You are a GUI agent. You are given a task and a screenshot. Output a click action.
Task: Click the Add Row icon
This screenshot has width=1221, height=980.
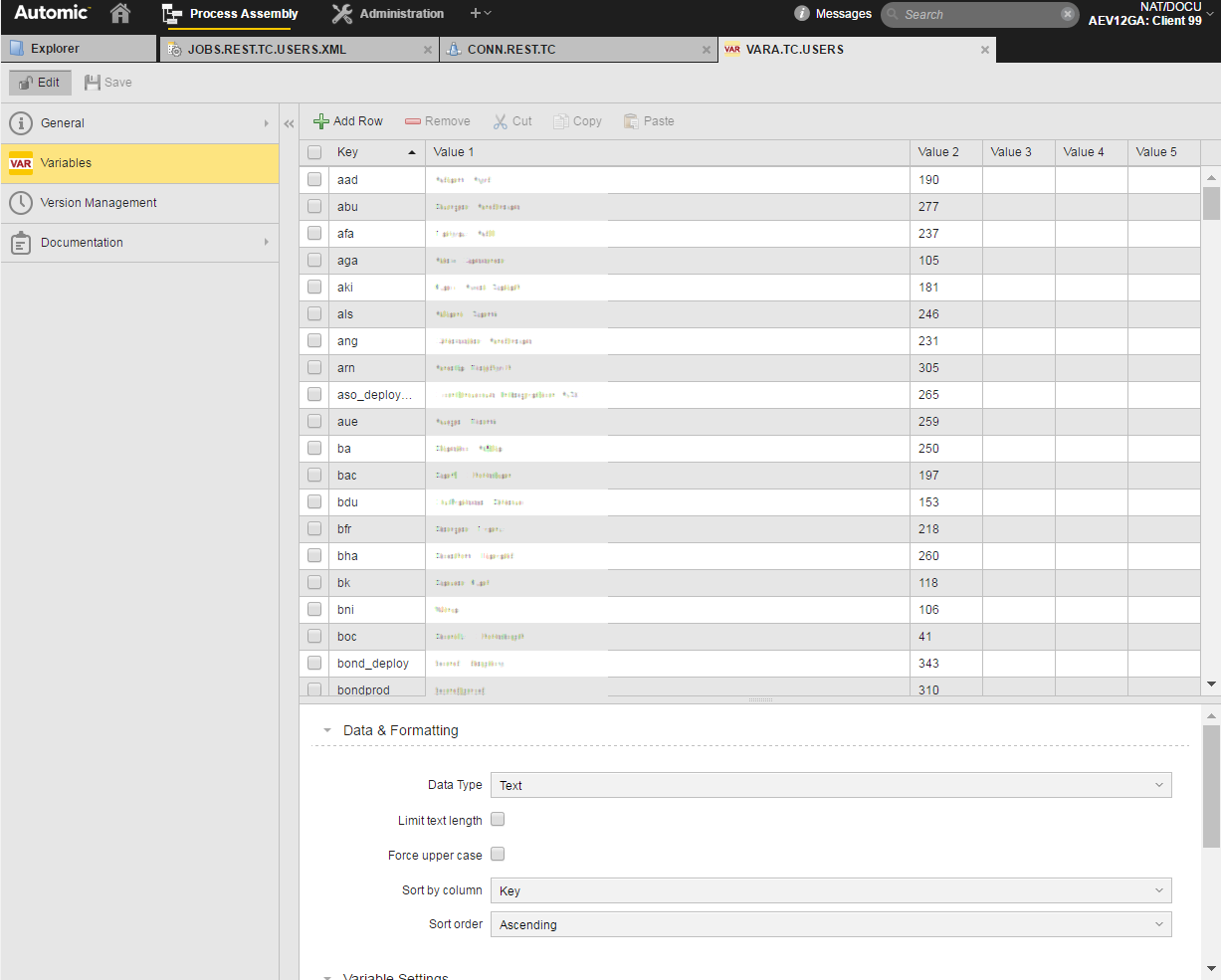320,120
